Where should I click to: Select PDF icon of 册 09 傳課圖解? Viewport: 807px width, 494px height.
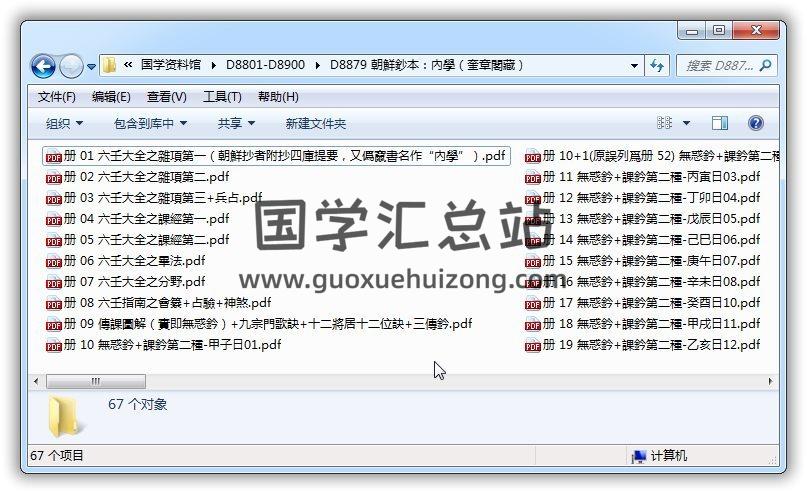click(x=54, y=325)
